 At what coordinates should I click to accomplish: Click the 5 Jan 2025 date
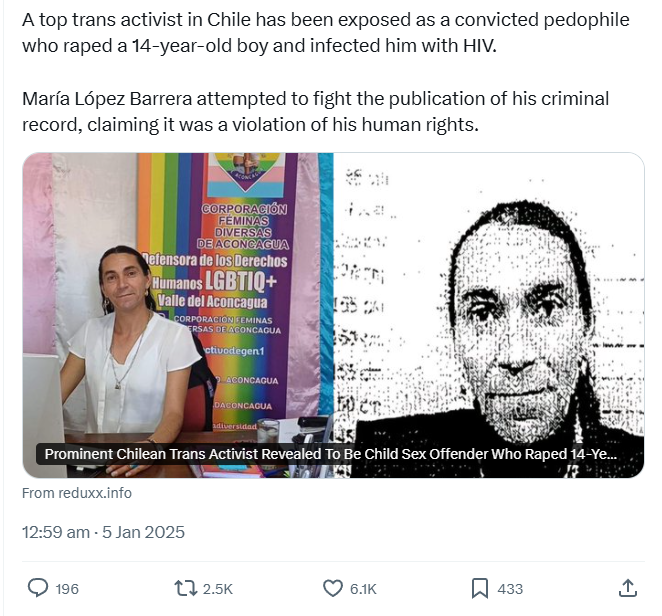coord(143,532)
